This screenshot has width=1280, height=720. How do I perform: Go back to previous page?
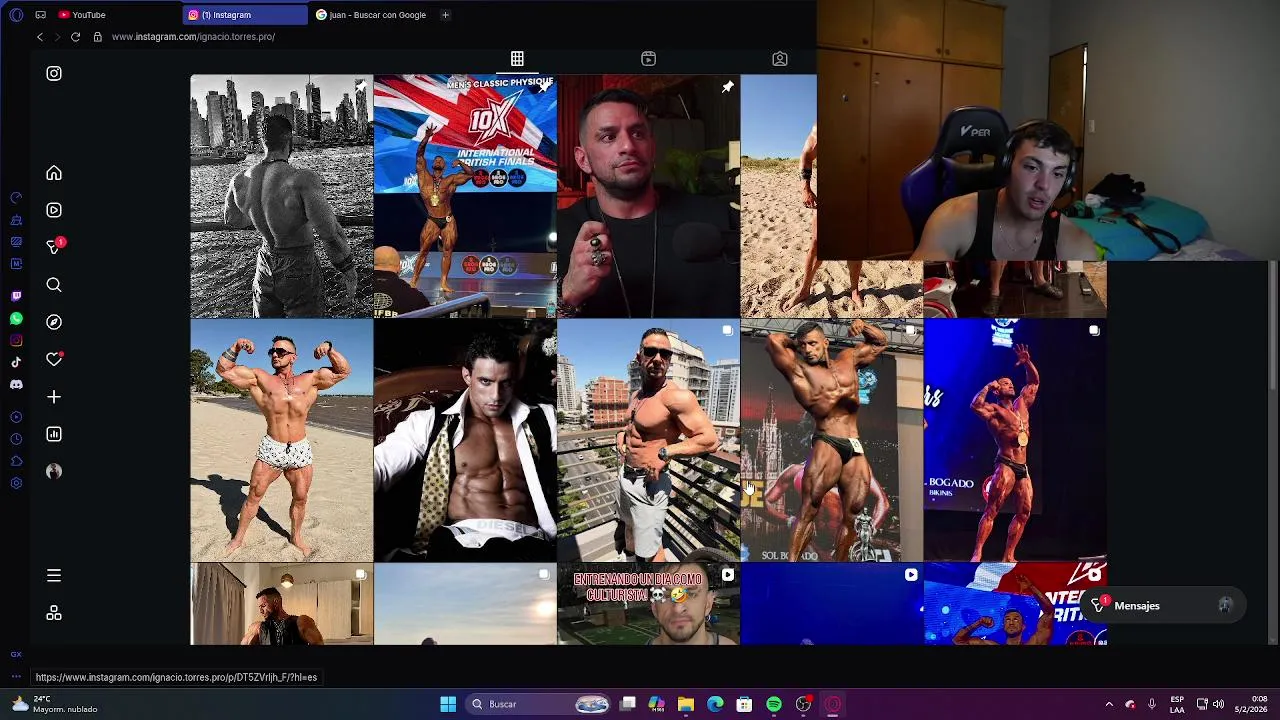coord(40,37)
